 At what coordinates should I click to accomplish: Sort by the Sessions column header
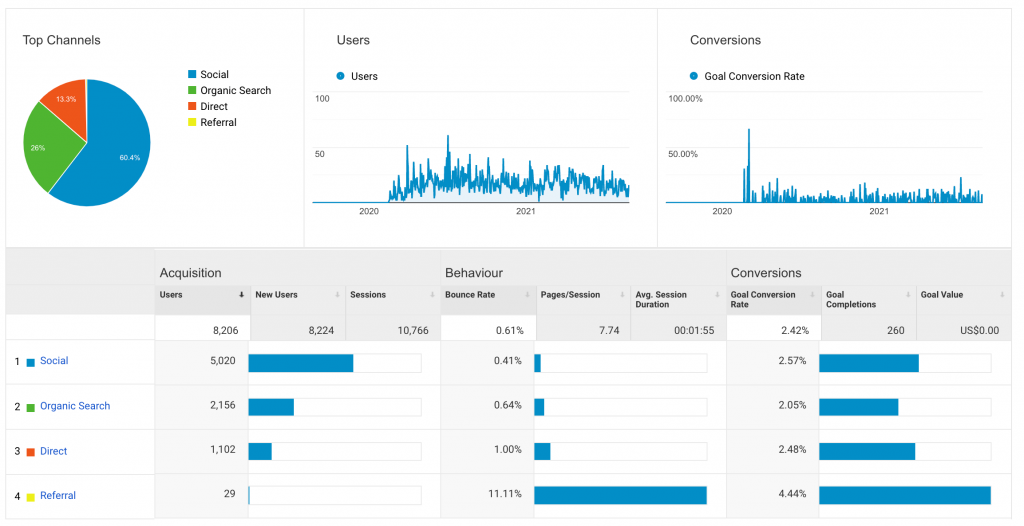[x=368, y=295]
